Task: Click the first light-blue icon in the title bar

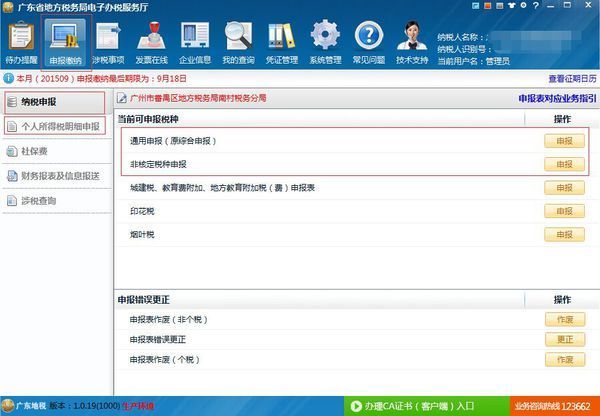Action: [476, 6]
